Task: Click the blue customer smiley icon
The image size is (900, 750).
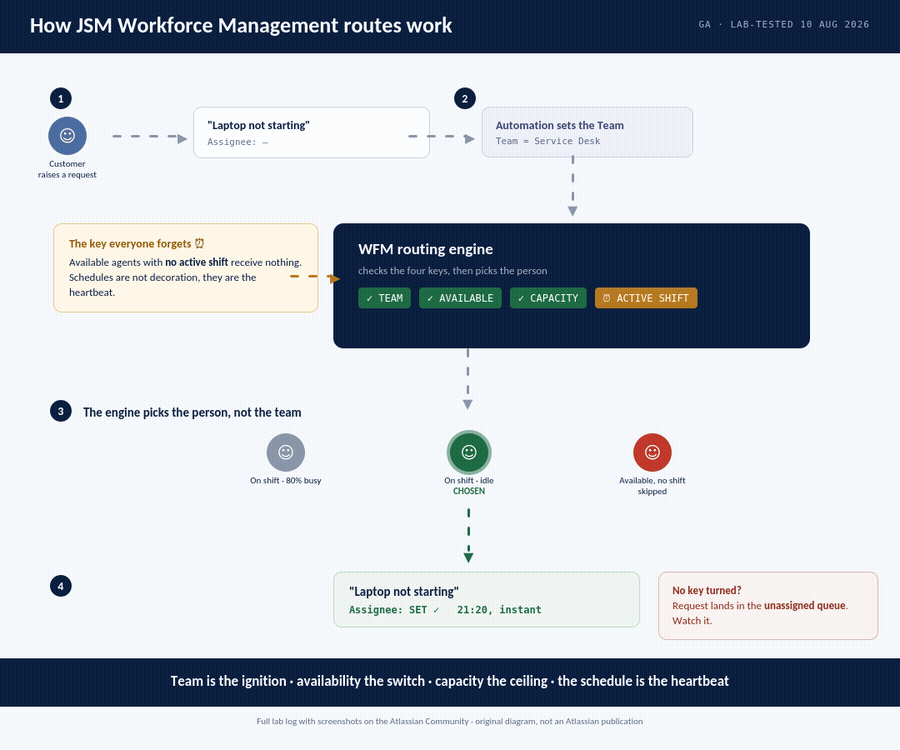Action: (x=67, y=136)
